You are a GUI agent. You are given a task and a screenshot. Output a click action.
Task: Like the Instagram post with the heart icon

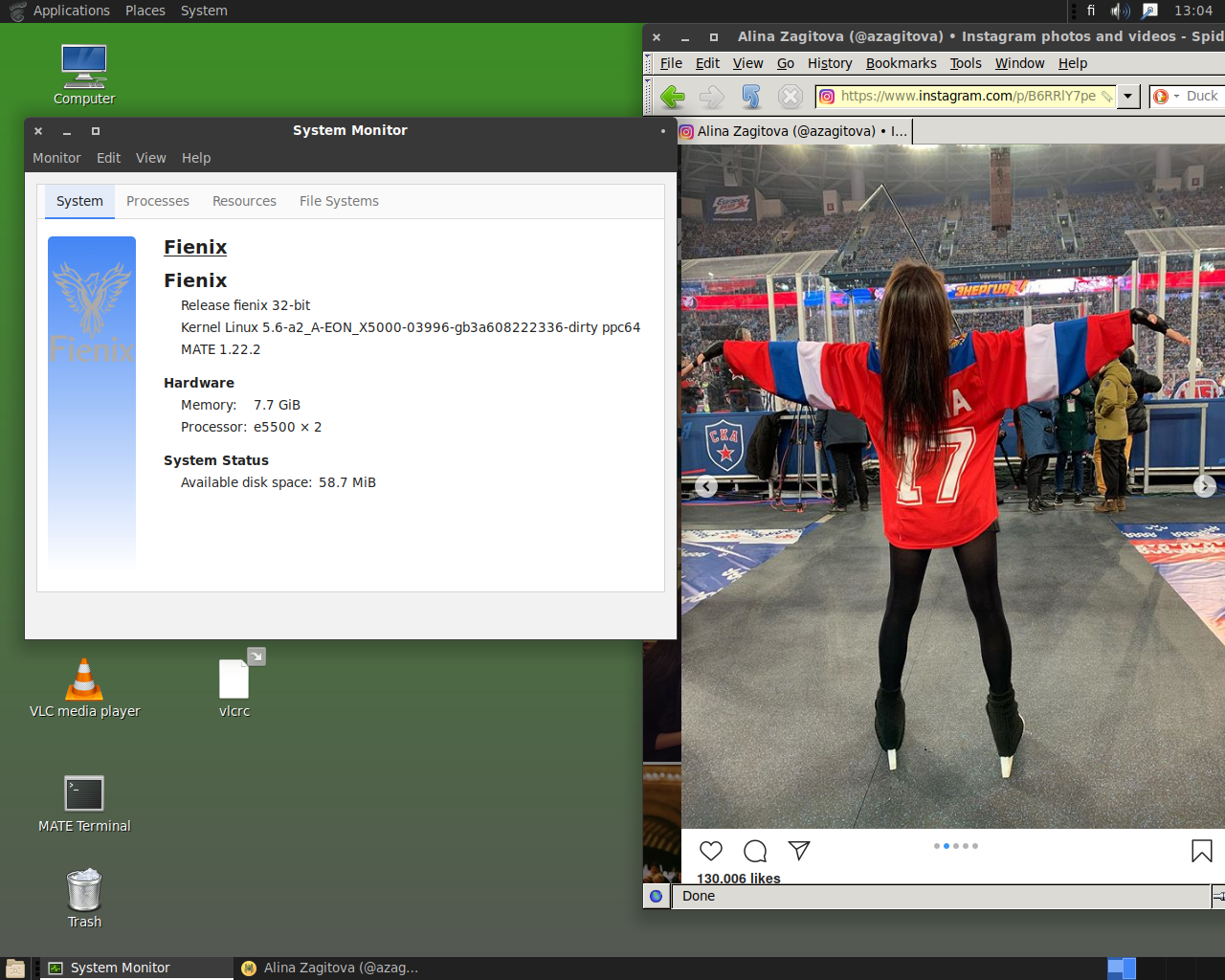711,851
